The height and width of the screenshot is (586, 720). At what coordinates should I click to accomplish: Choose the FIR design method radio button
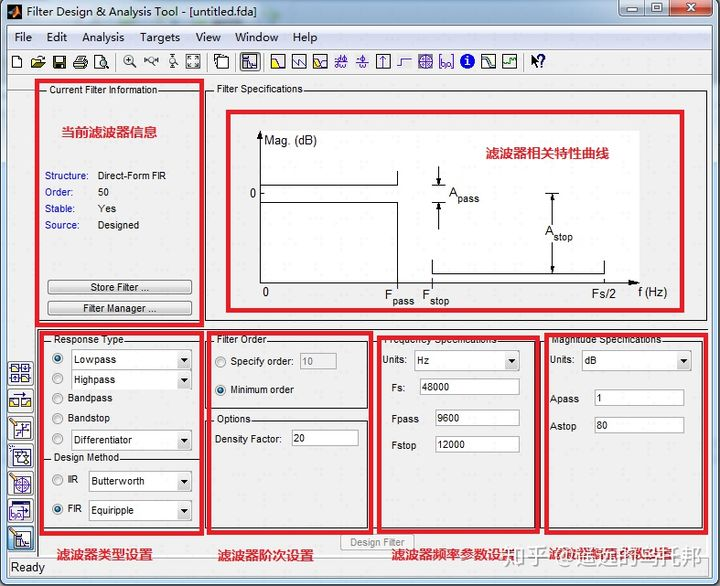click(x=58, y=509)
